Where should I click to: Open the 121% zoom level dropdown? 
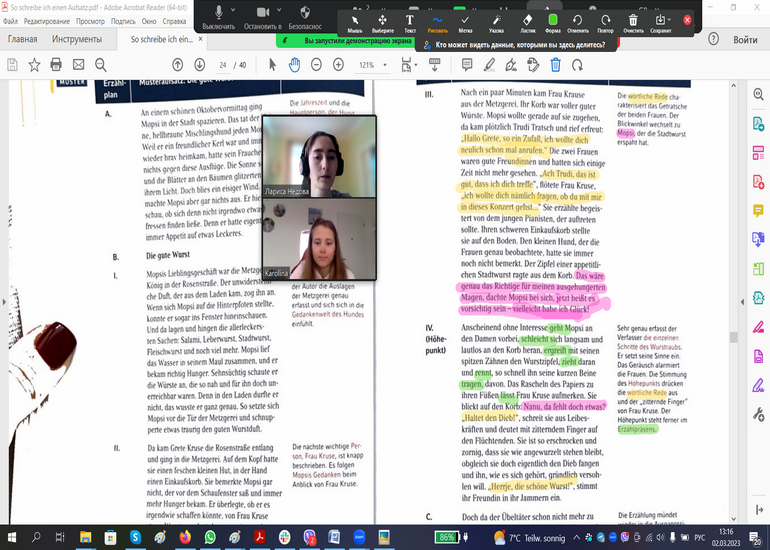click(x=372, y=64)
